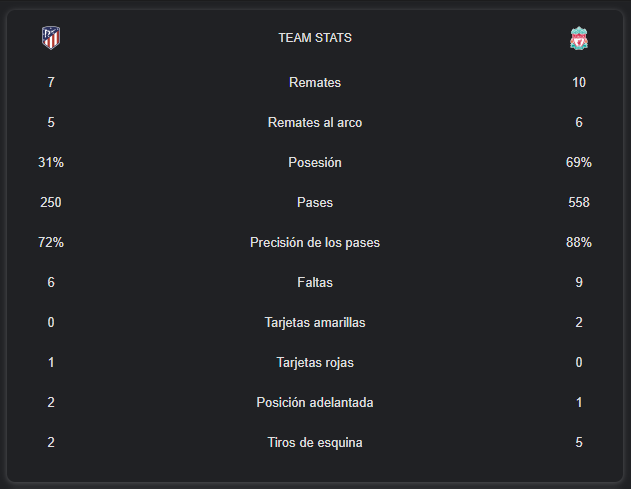Viewport: 631px width, 489px height.
Task: Click the Posesión stat label
Action: click(315, 163)
